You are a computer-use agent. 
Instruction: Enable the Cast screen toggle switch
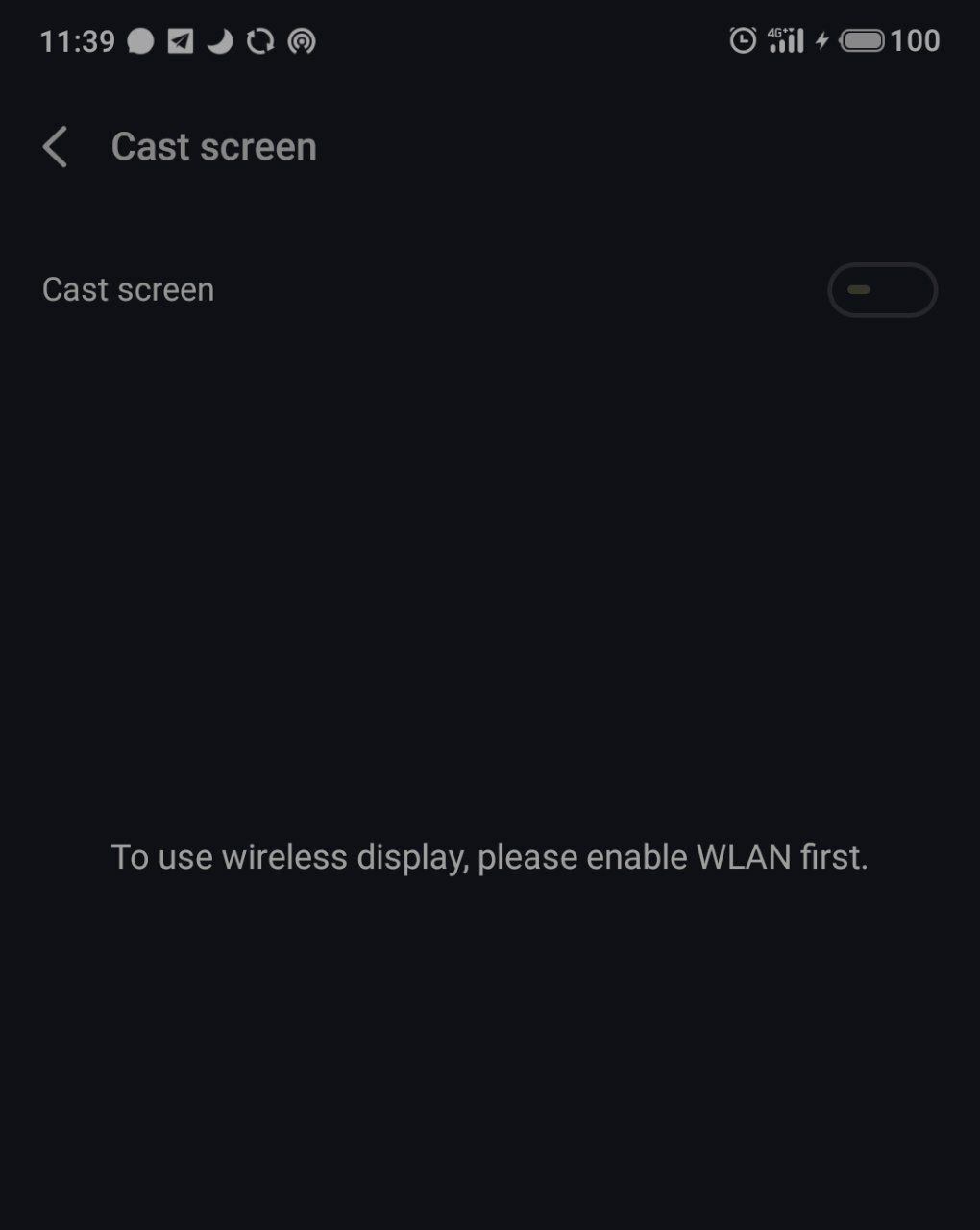point(882,290)
